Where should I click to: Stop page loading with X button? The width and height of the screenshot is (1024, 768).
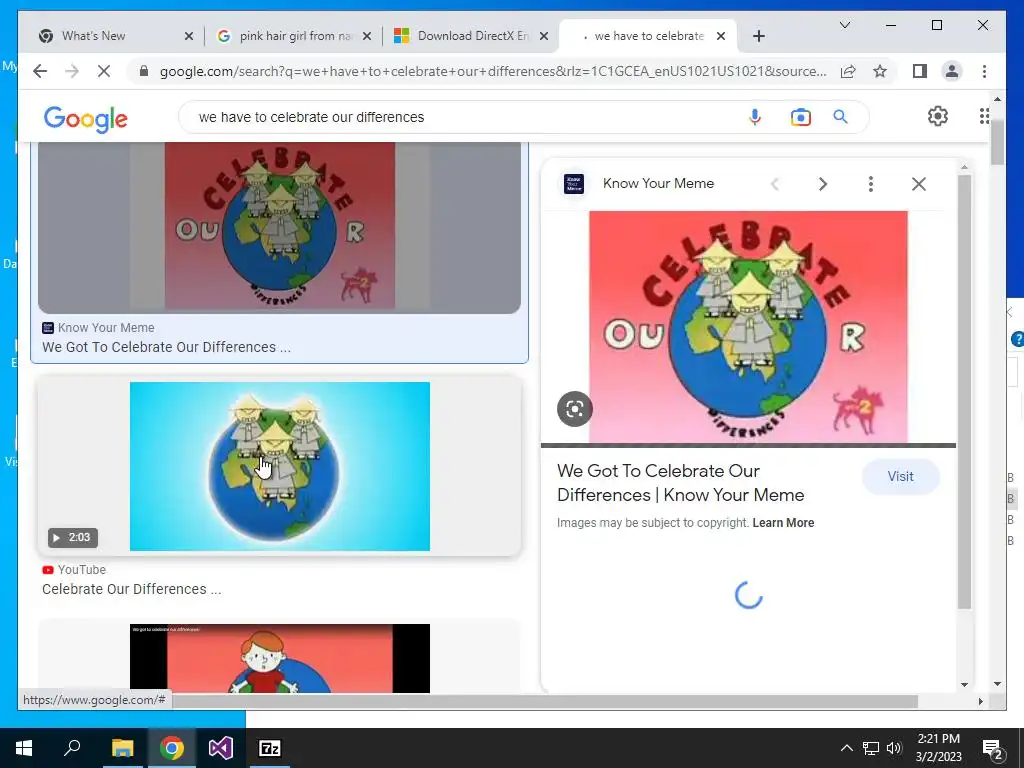104,71
